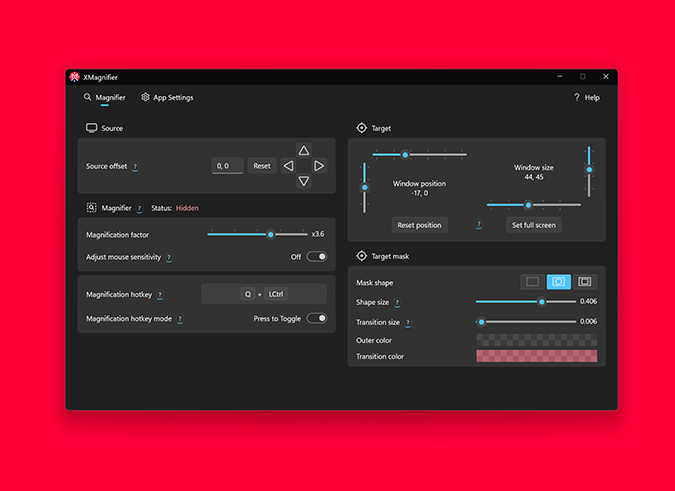
Task: Click Set full screen button
Action: click(533, 225)
